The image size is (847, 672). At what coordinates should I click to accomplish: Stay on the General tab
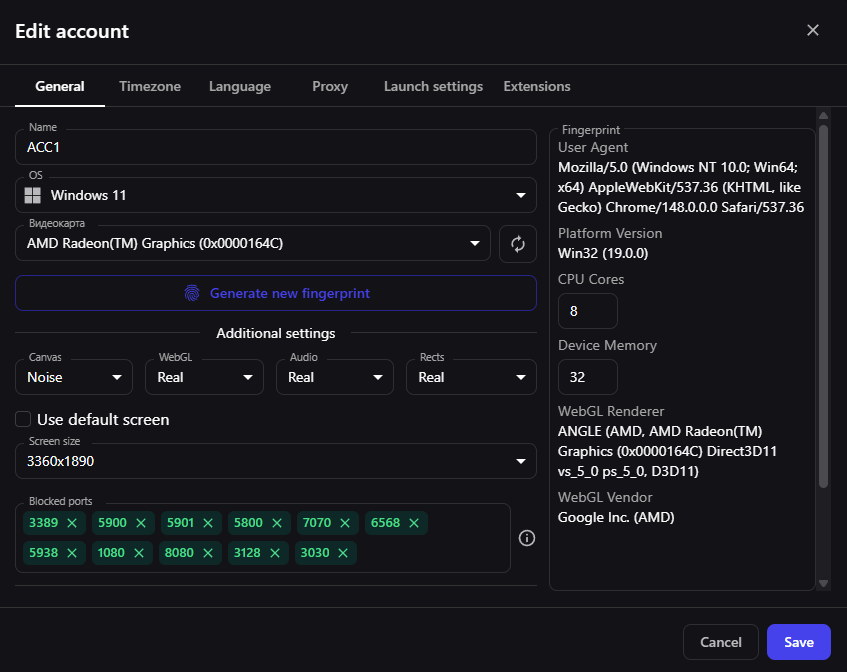coord(60,86)
